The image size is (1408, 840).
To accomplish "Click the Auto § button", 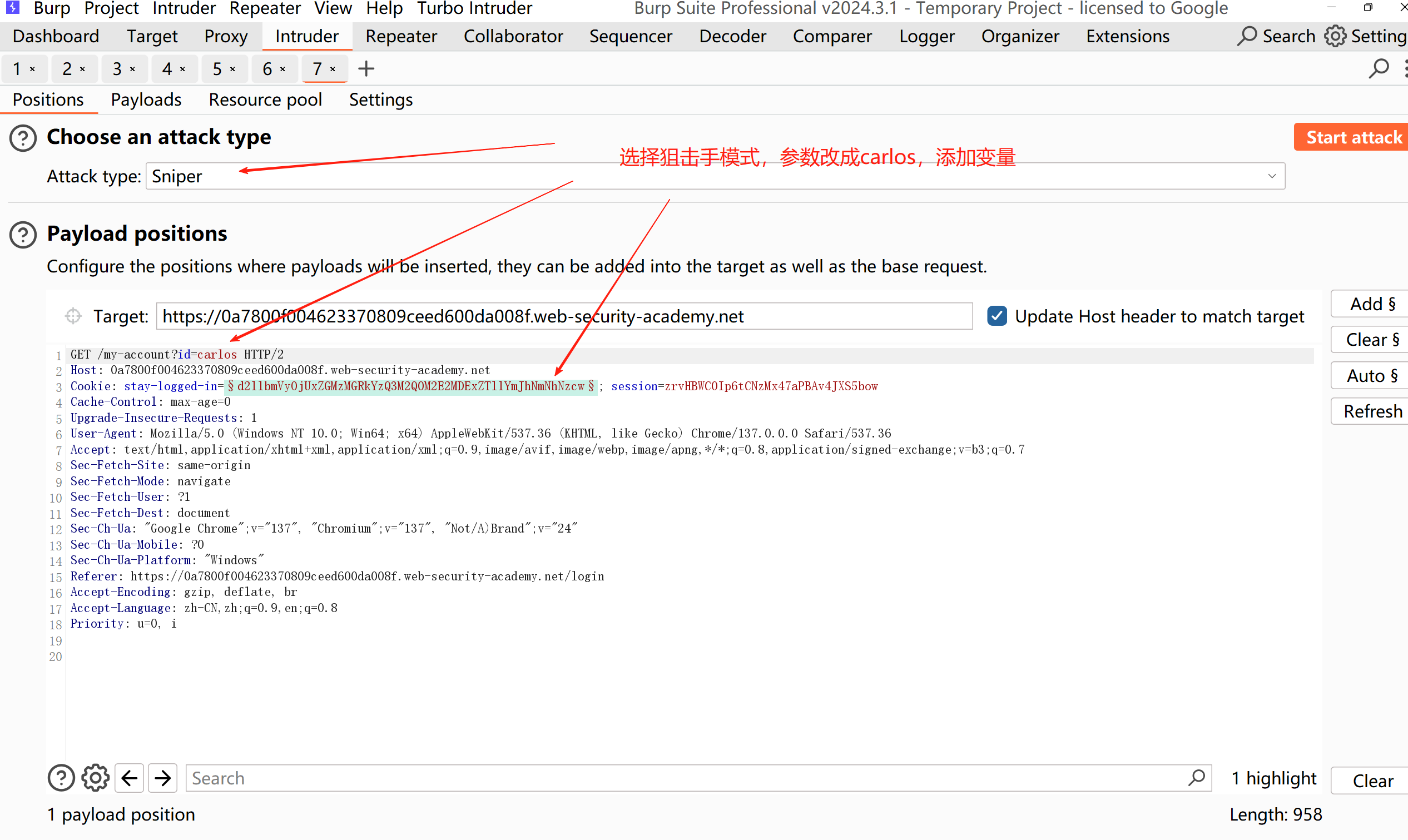I will 1371,376.
